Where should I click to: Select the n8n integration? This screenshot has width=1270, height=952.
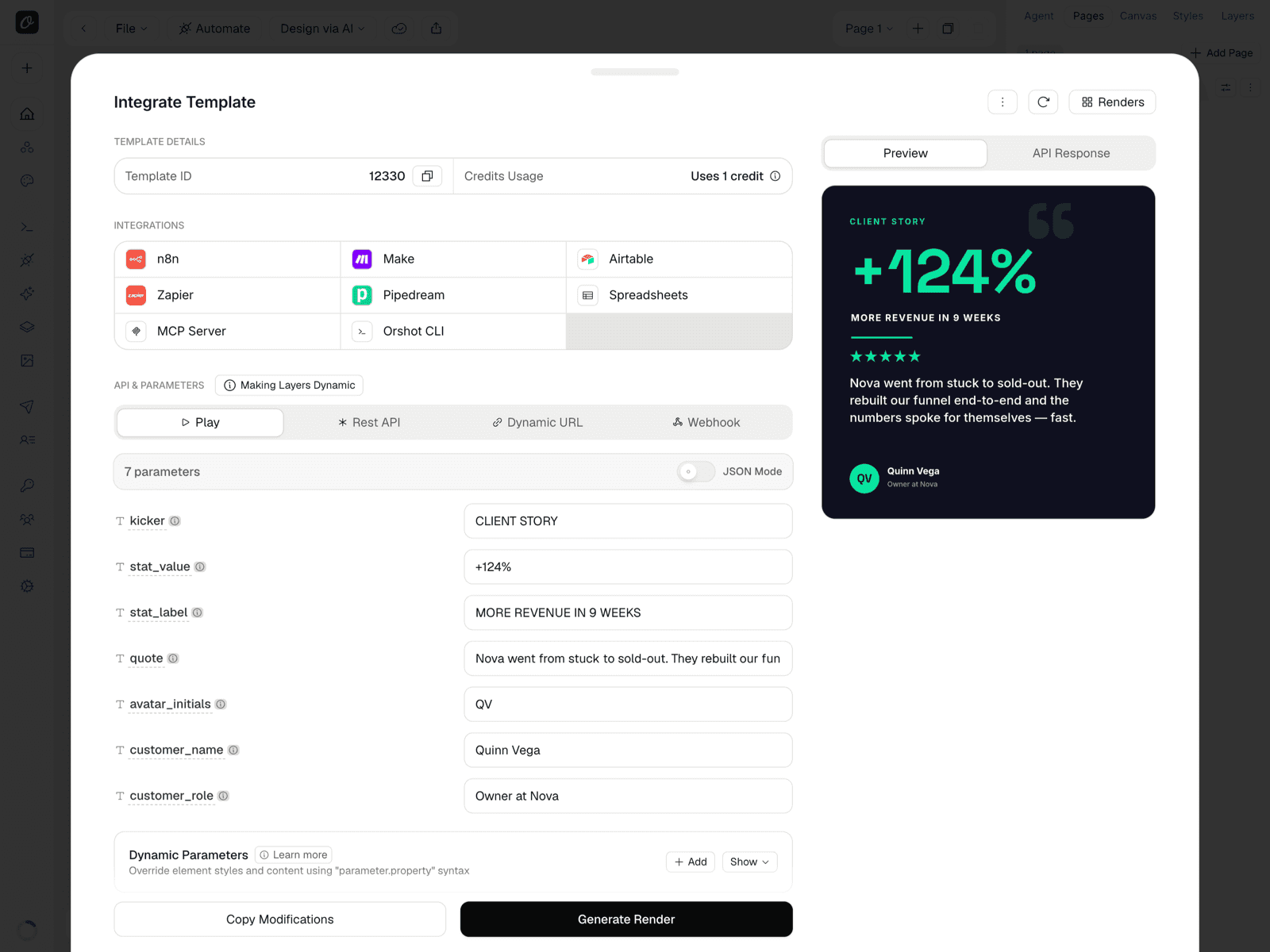228,259
